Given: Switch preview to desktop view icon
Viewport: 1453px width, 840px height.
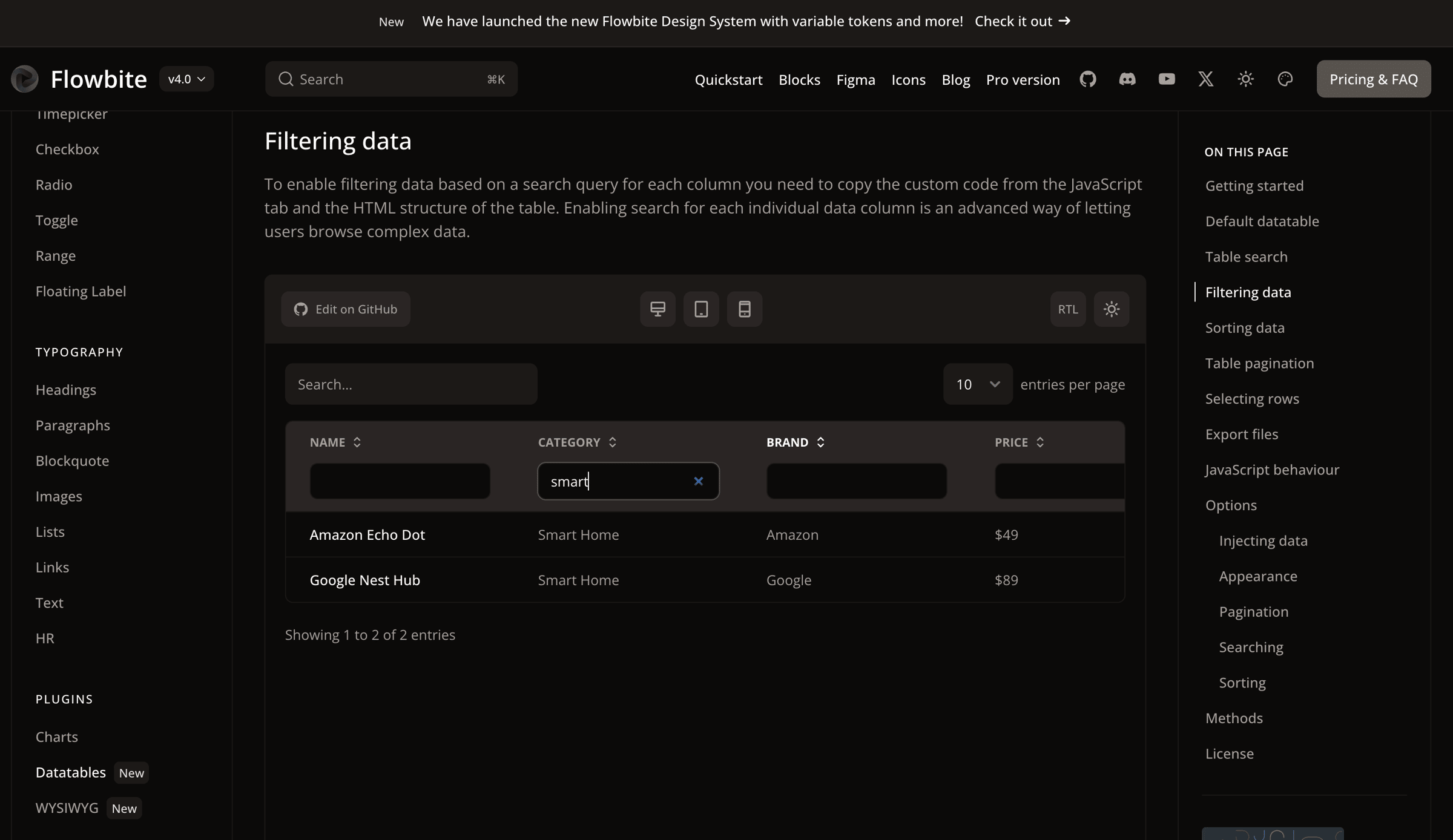Looking at the screenshot, I should pyautogui.click(x=657, y=309).
